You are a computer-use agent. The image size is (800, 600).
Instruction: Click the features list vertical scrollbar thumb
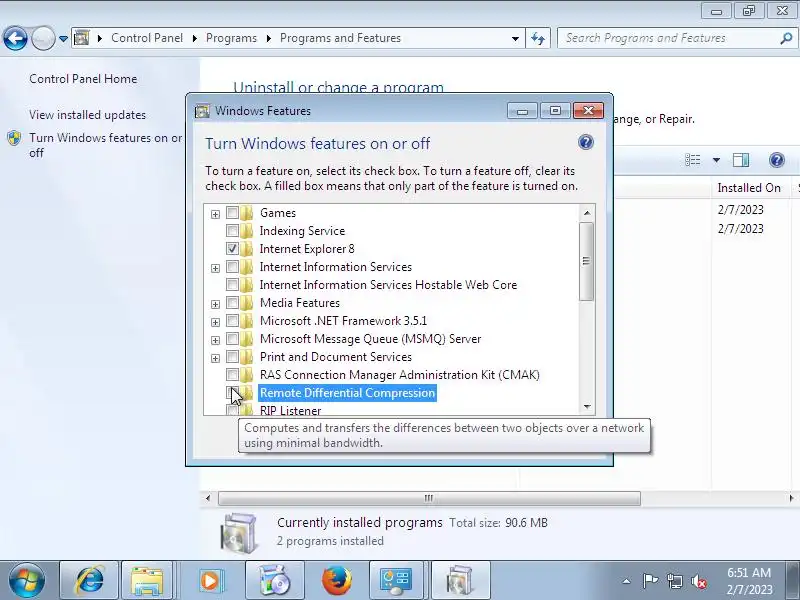click(586, 261)
